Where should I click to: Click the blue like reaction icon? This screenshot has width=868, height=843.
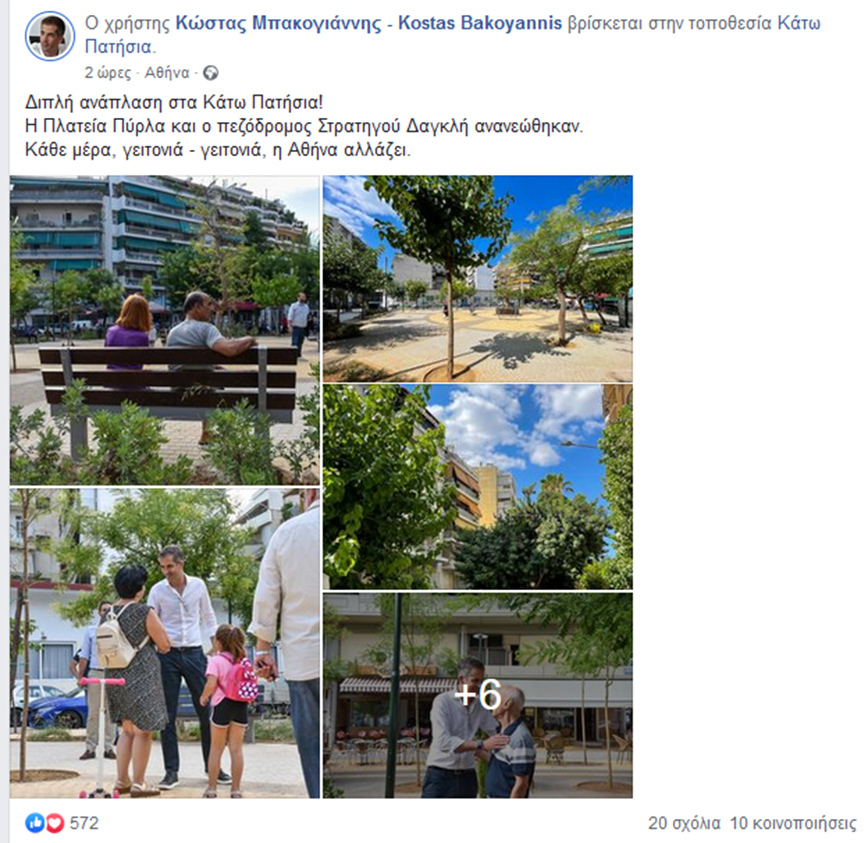coord(34,823)
